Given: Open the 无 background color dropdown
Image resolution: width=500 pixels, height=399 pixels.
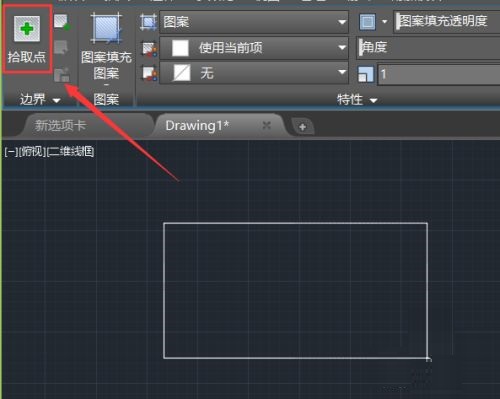Looking at the screenshot, I should tap(254, 73).
